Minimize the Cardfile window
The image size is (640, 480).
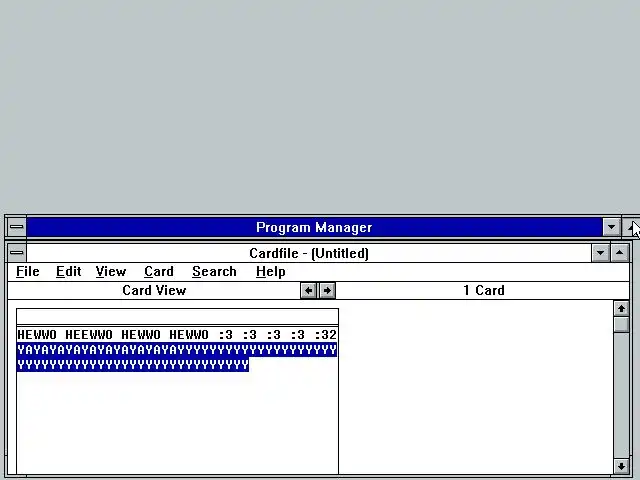[600, 253]
